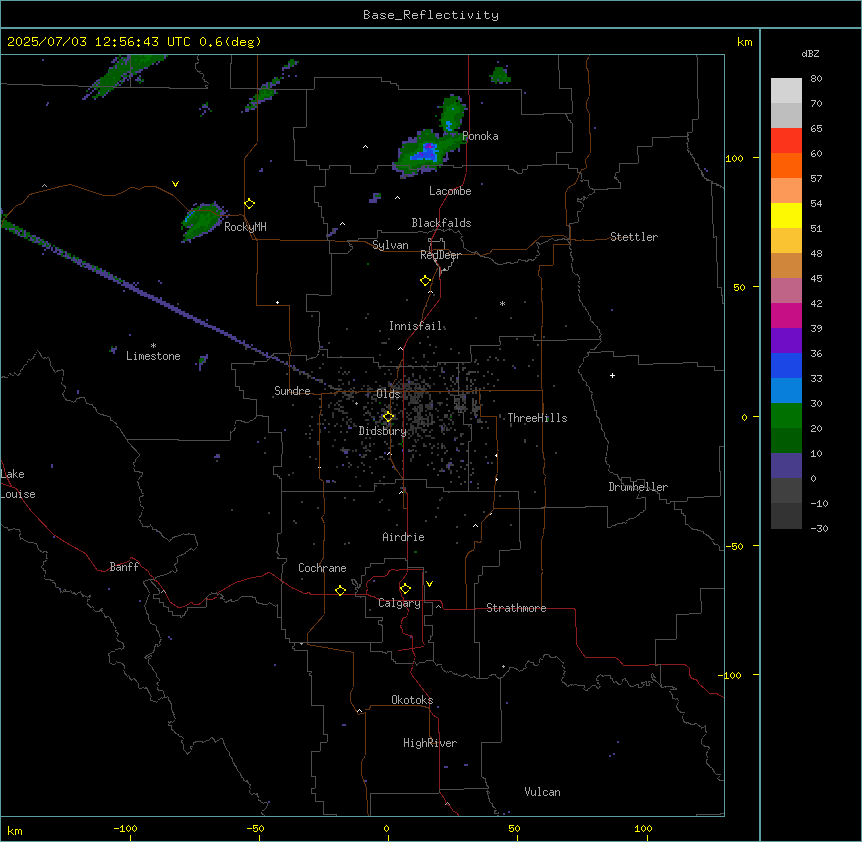
Task: Click the yellow diamond marker below Cochrane
Action: [340, 590]
